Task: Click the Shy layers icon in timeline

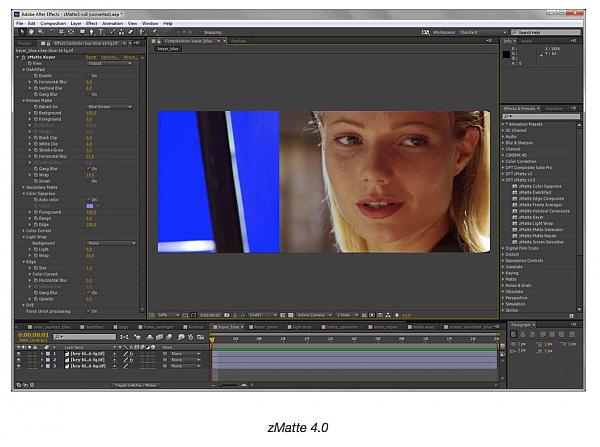Action: tap(149, 337)
